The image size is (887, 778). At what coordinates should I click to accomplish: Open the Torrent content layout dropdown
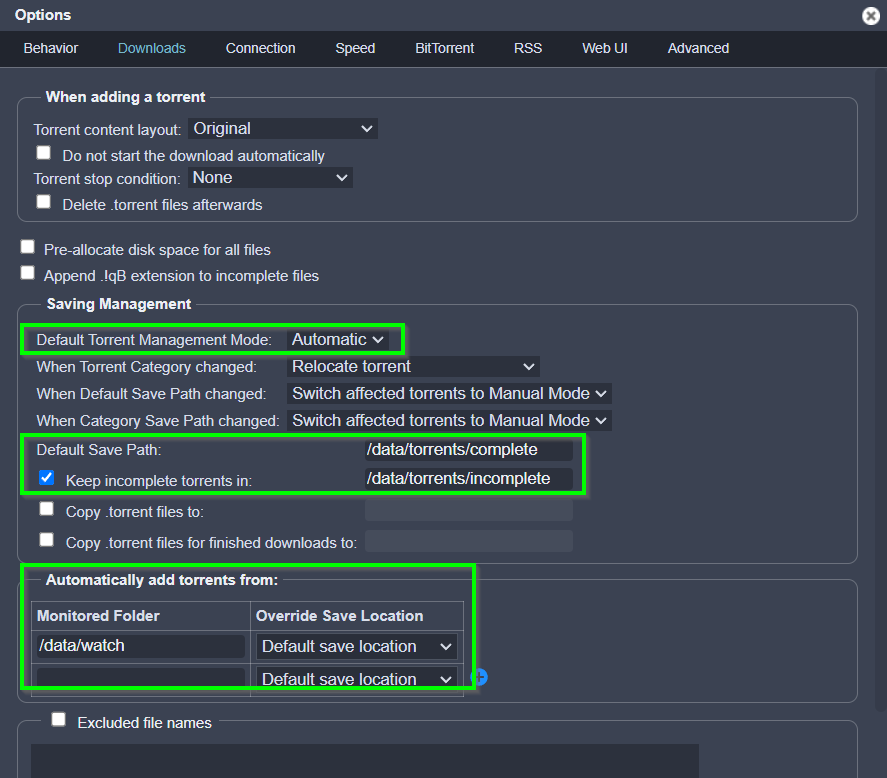(x=283, y=129)
